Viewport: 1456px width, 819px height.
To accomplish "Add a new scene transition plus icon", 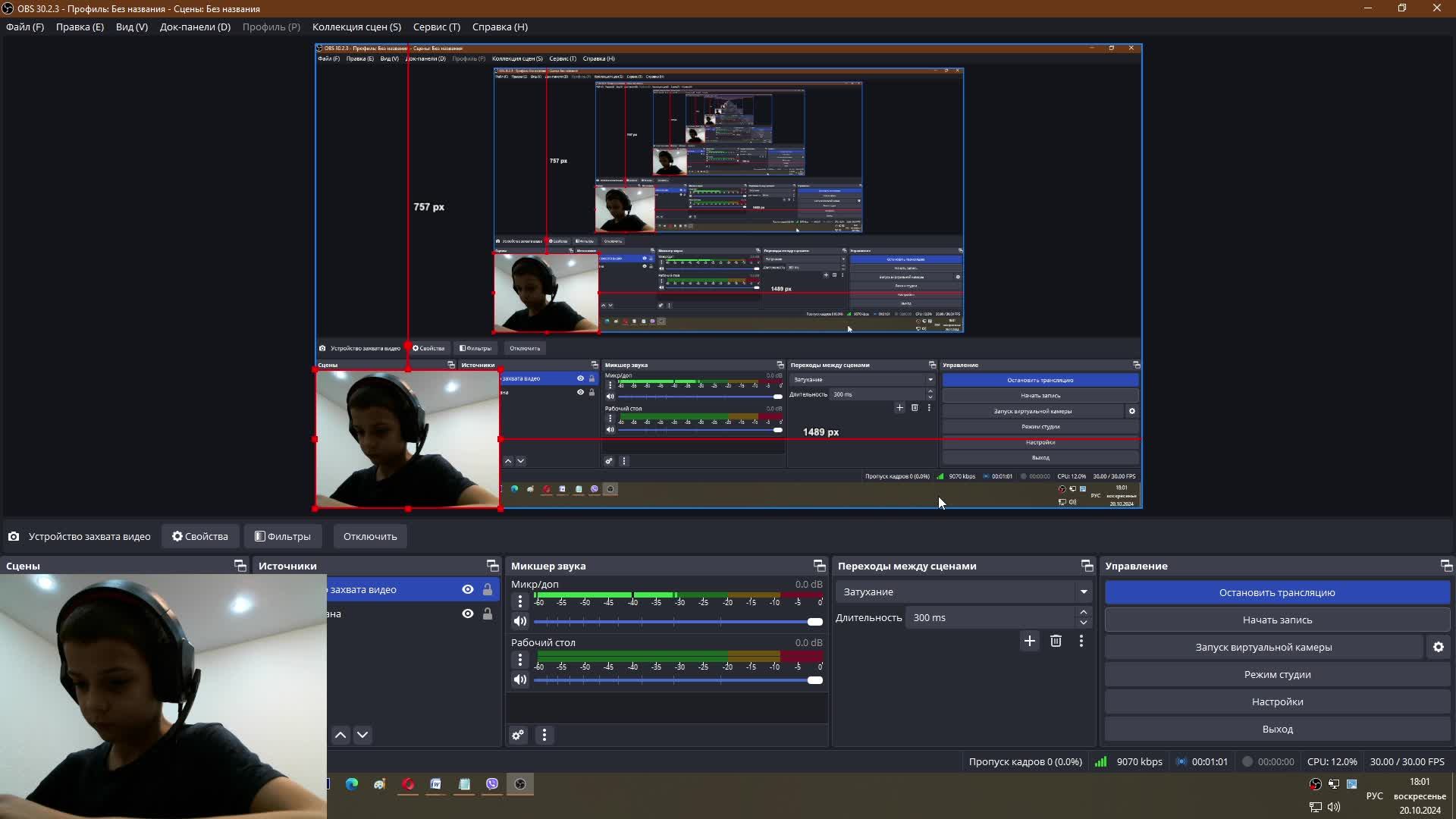I will coord(1029,642).
